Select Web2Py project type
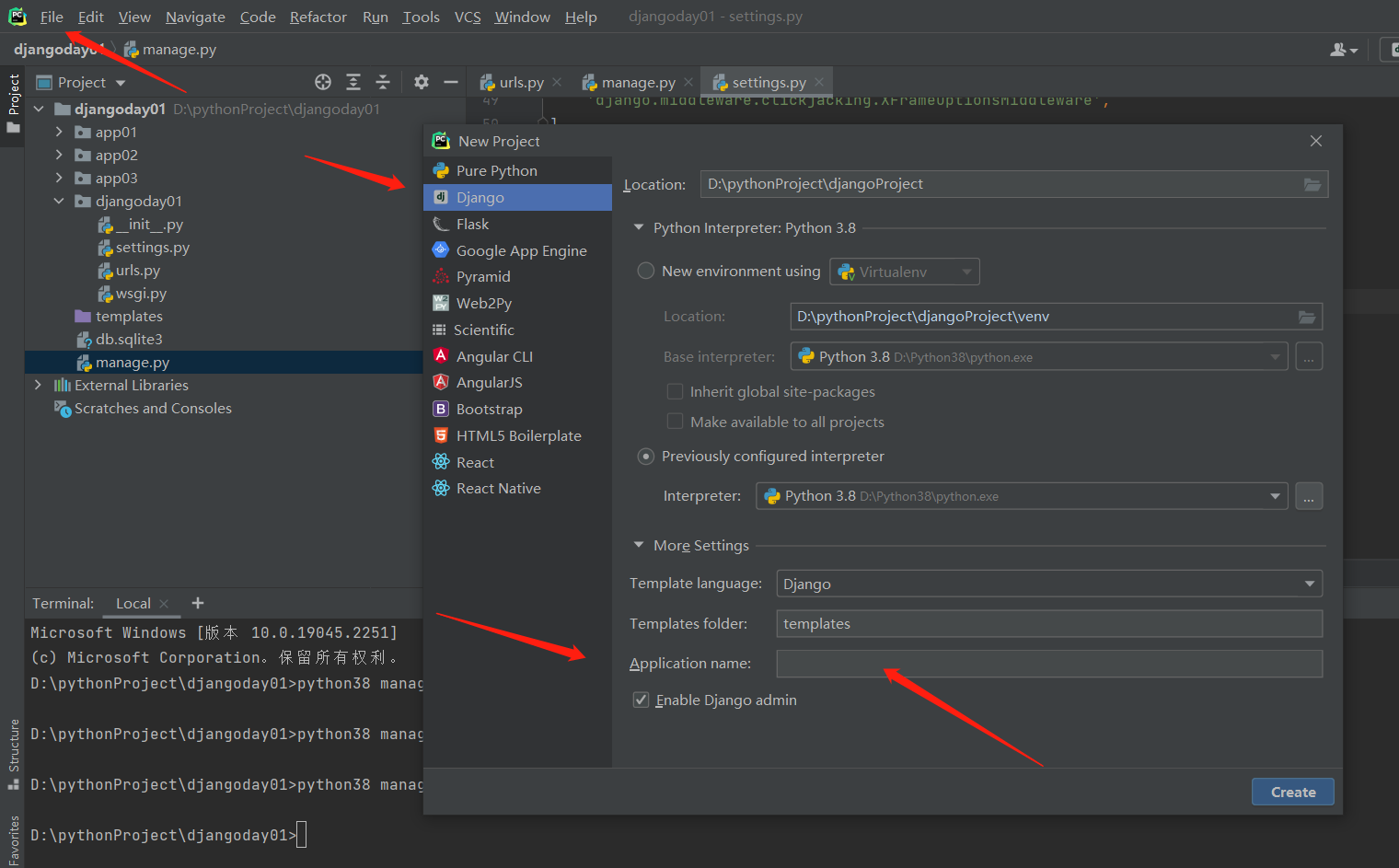 pos(517,304)
